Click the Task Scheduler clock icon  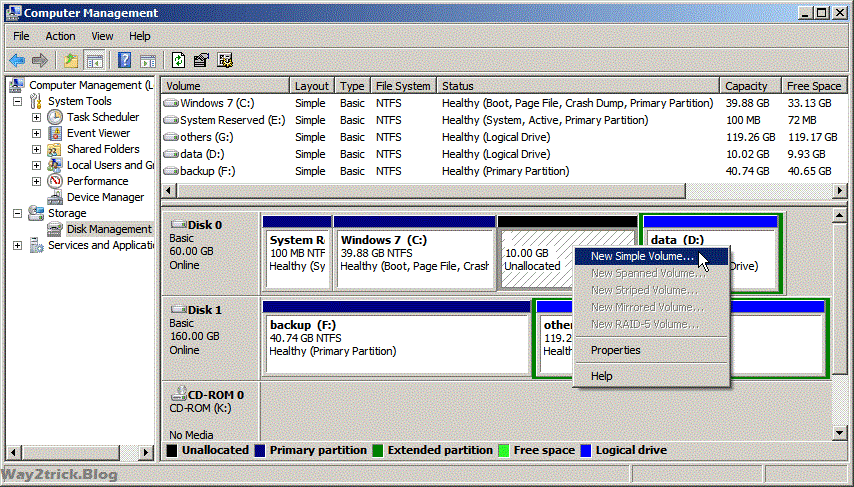tap(54, 117)
